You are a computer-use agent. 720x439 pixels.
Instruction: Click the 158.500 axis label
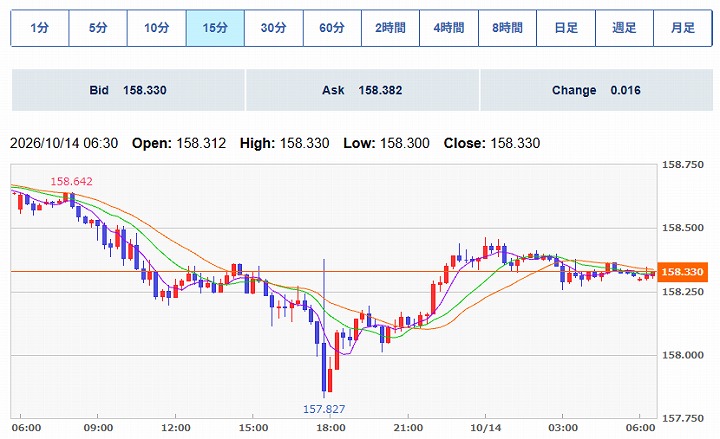point(682,228)
